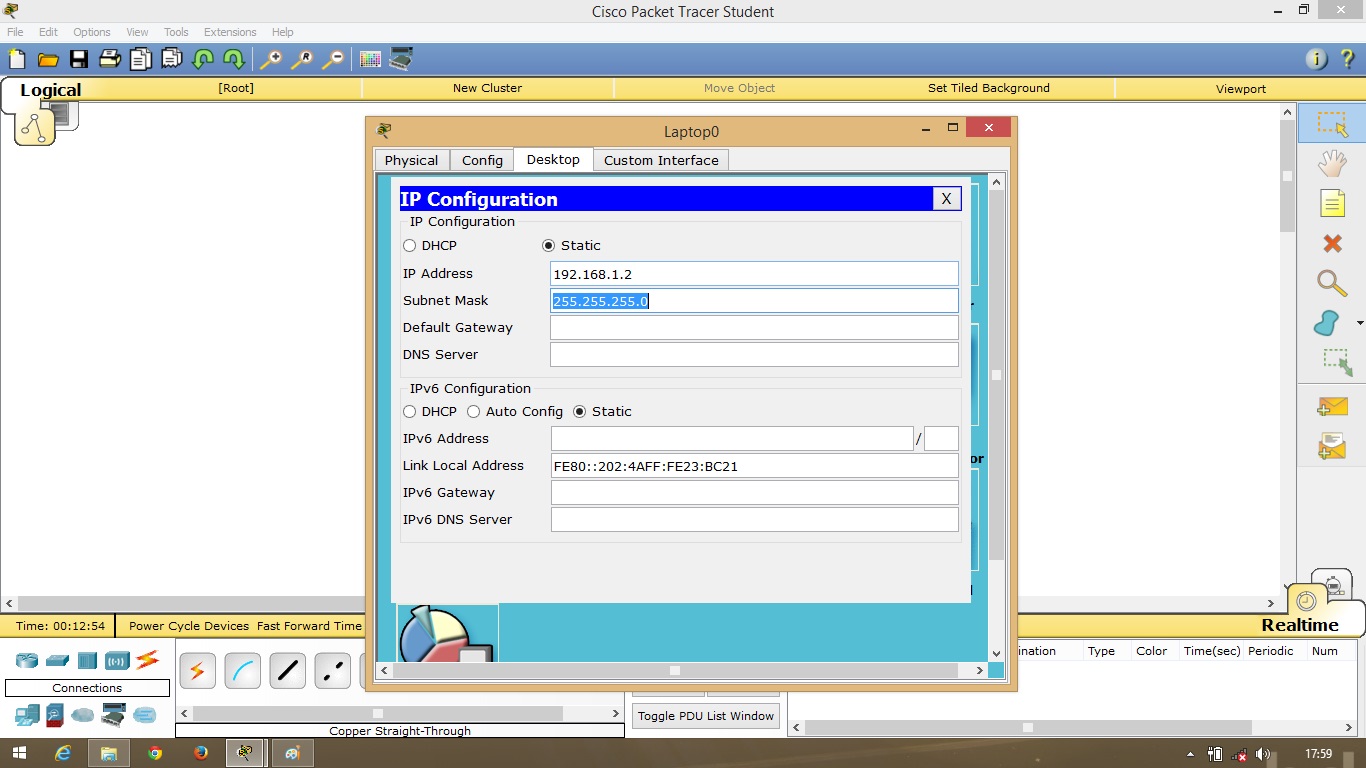
Task: Open the help question mark
Action: 1347,59
